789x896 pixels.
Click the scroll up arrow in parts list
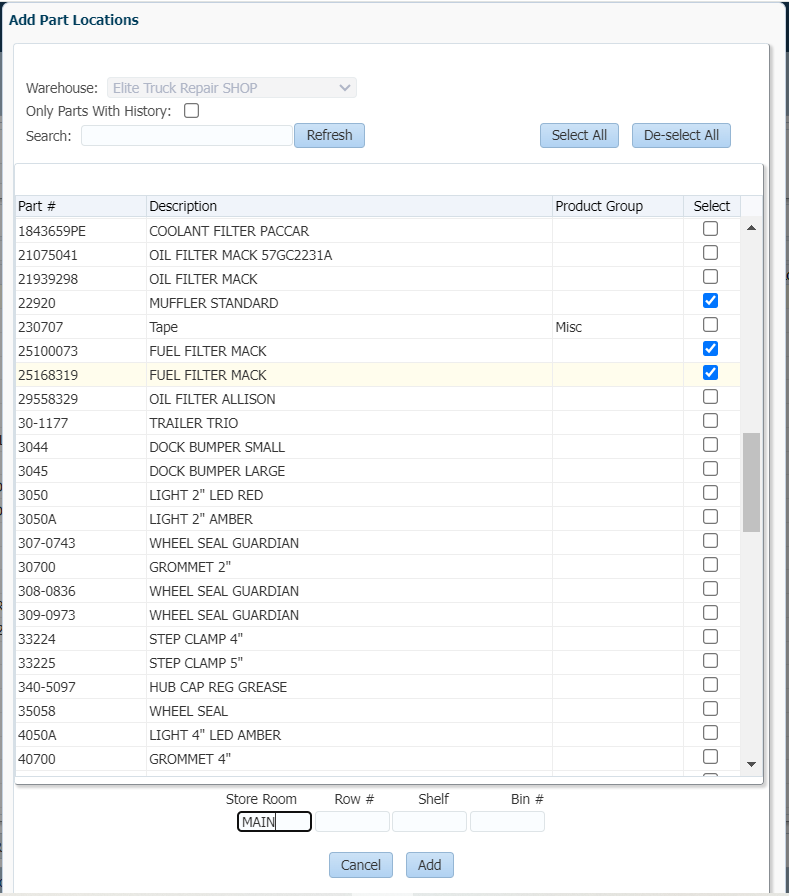(751, 227)
